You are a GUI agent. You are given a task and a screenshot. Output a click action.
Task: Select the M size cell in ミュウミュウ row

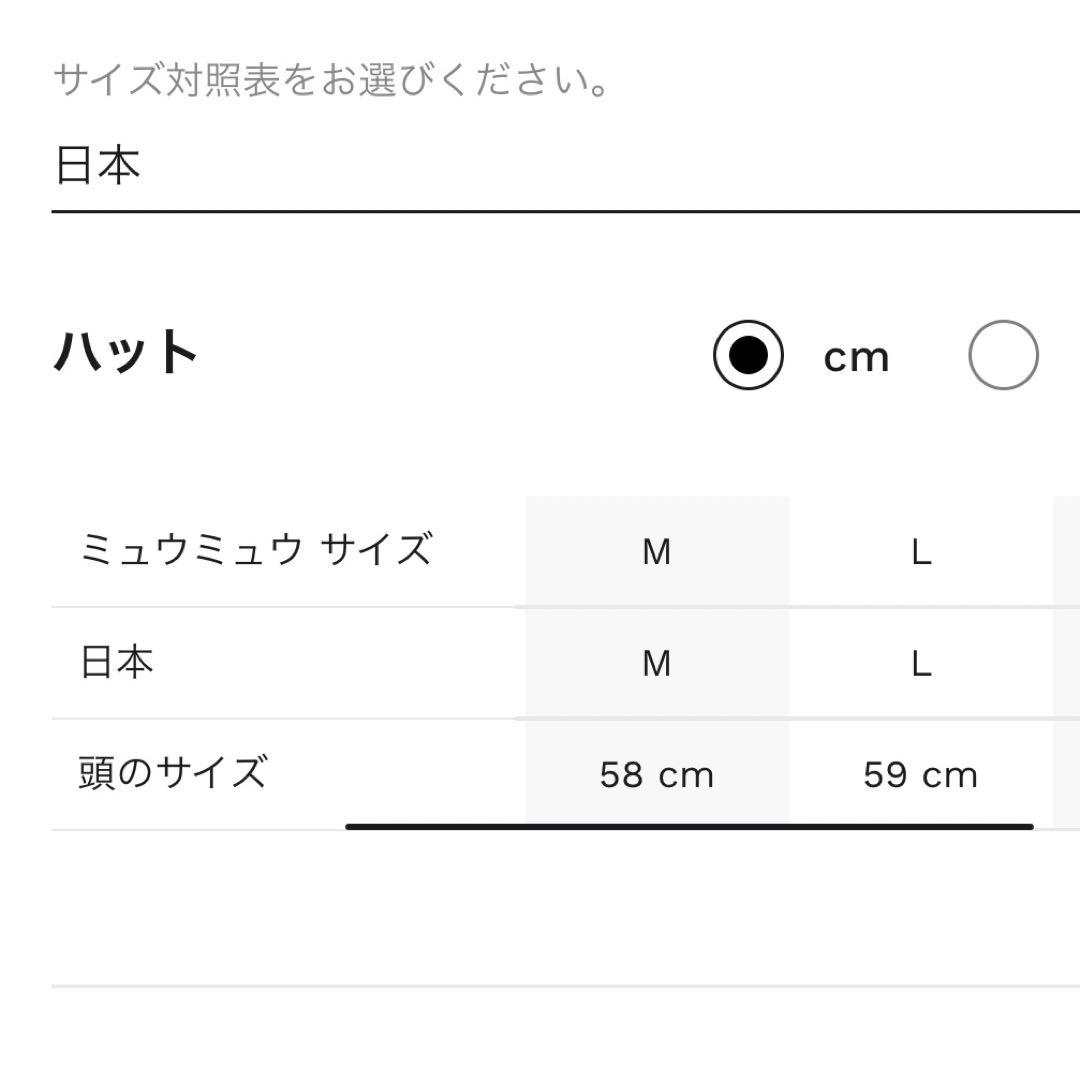(x=656, y=550)
